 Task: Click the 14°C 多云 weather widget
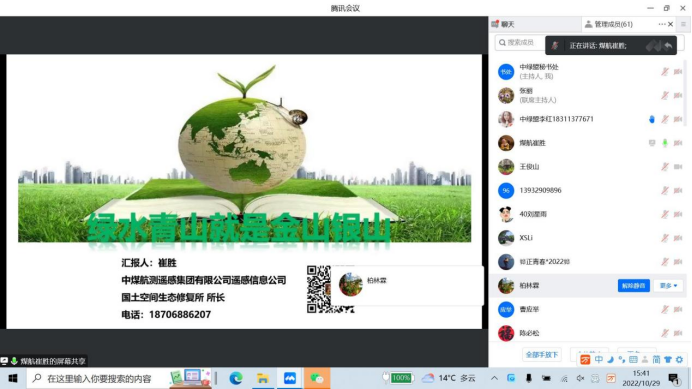(448, 378)
